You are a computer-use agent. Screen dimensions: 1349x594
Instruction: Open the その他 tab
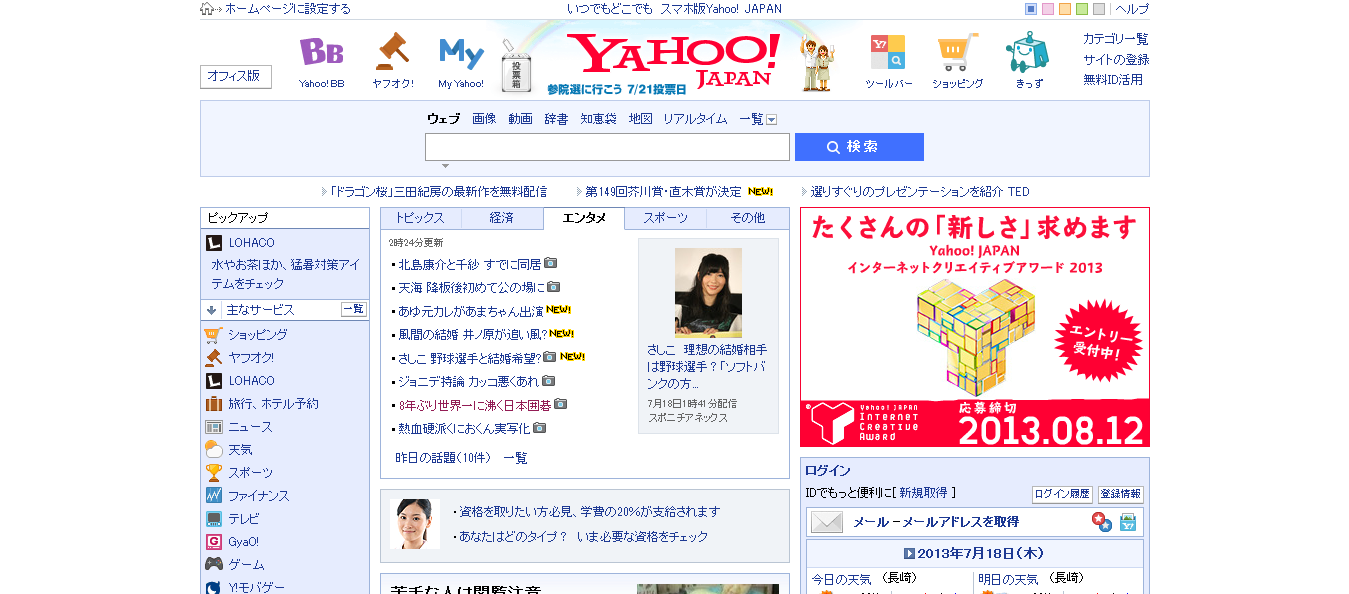click(747, 218)
